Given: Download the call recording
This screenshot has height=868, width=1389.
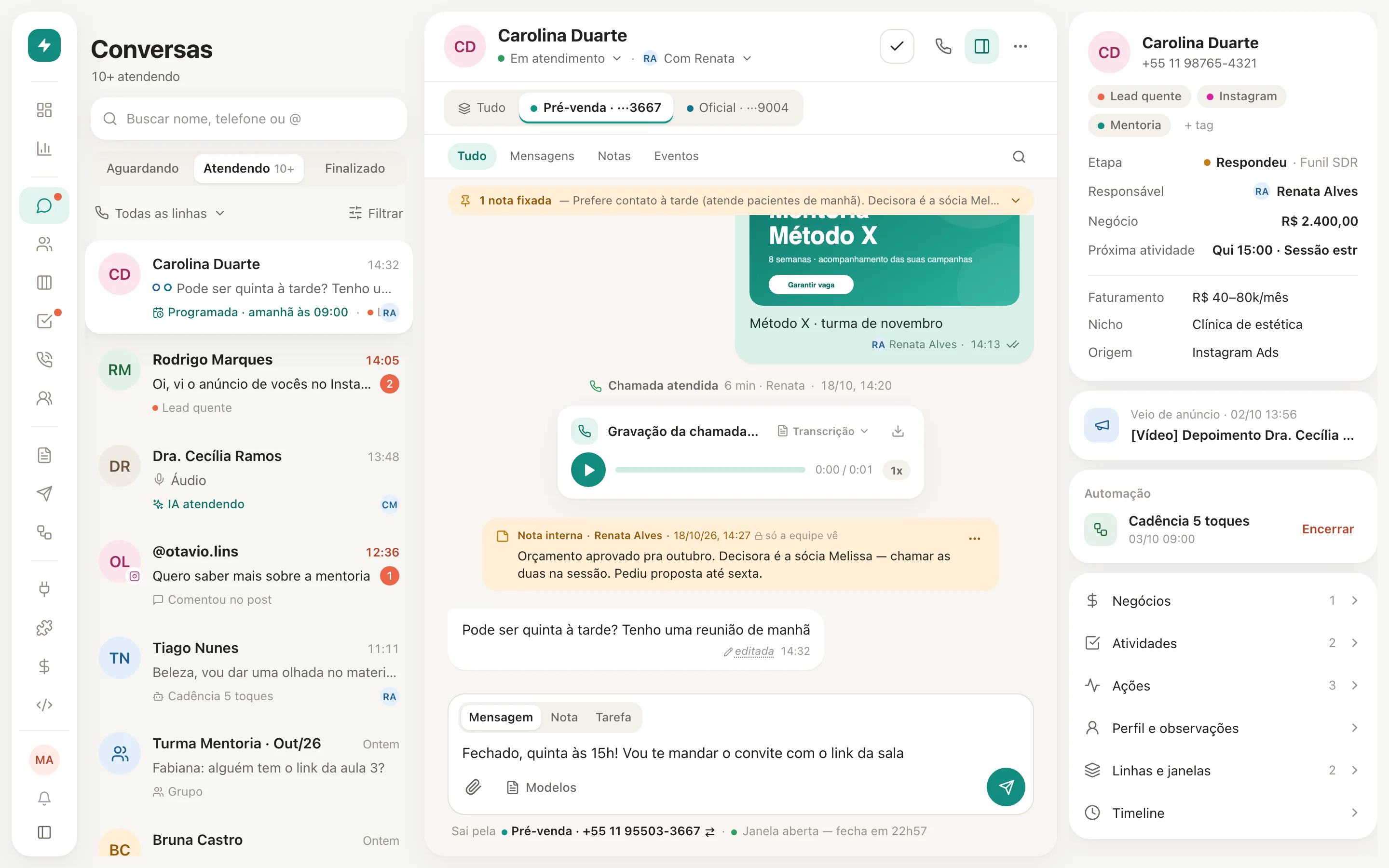Looking at the screenshot, I should [x=898, y=431].
